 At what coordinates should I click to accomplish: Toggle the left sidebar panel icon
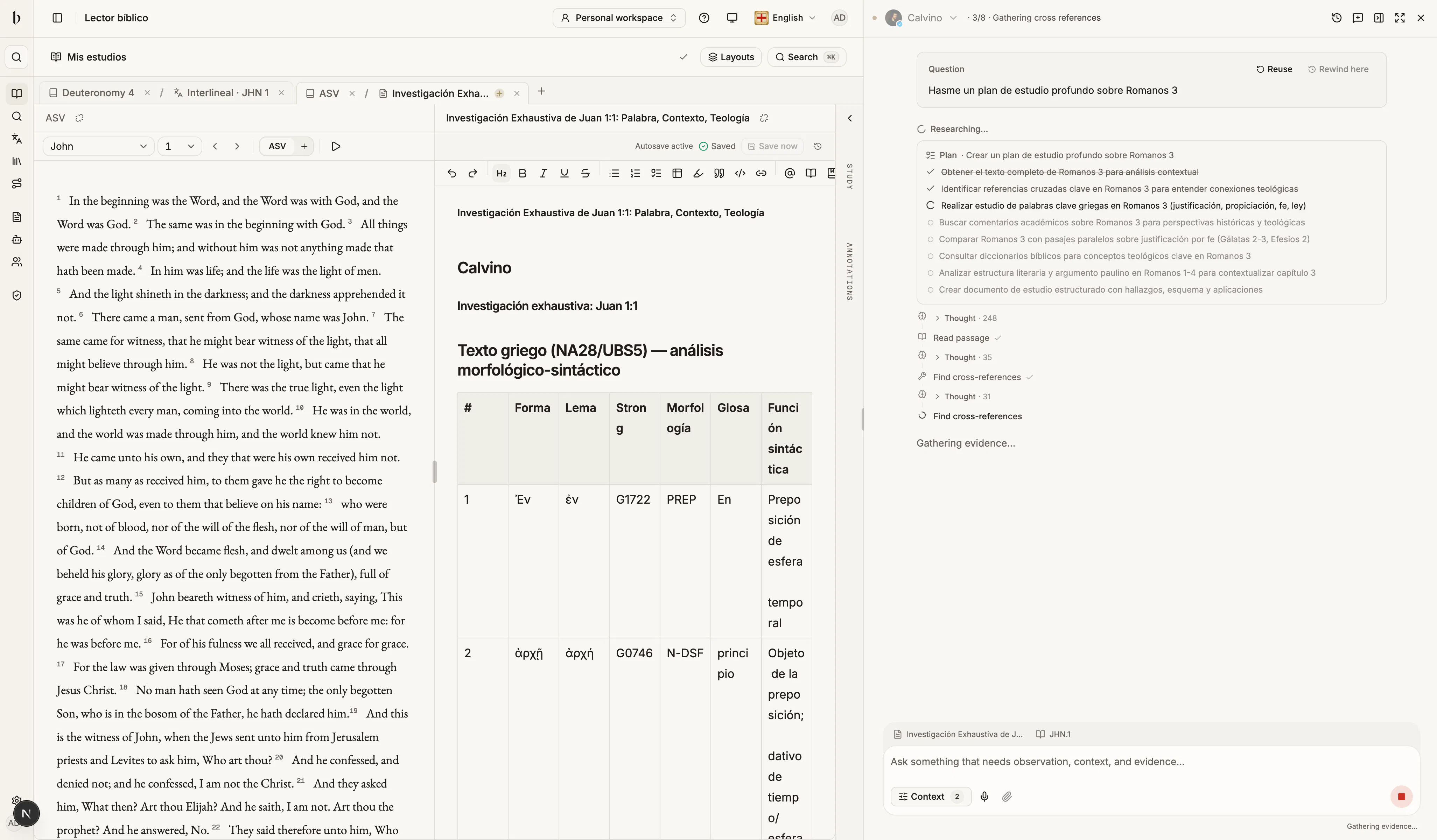click(x=57, y=18)
